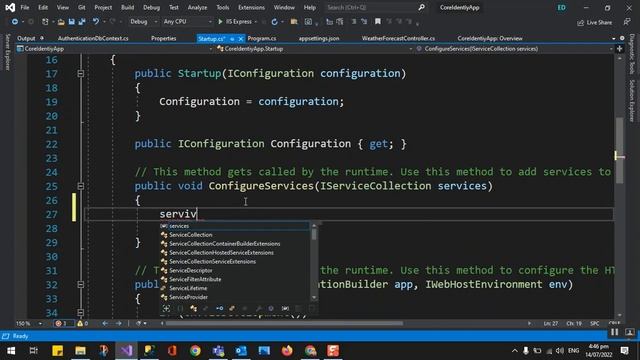Viewport: 640px width, 360px height.
Task: Click the Navigate Backward icon in toolbar
Action: (15, 22)
